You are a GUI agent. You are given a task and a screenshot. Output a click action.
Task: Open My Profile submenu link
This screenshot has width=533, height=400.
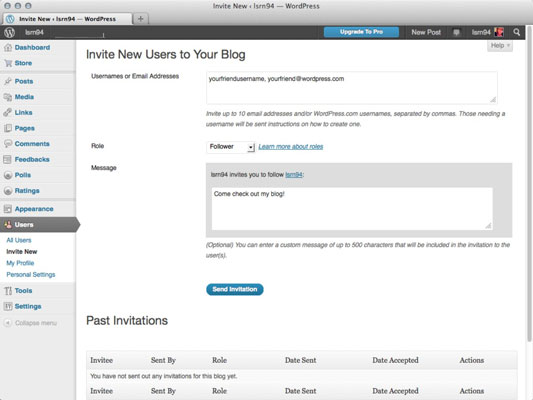pyautogui.click(x=20, y=263)
